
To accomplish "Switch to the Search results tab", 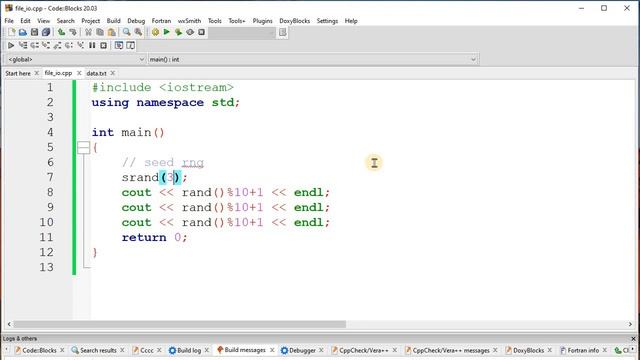I will tap(98, 350).
